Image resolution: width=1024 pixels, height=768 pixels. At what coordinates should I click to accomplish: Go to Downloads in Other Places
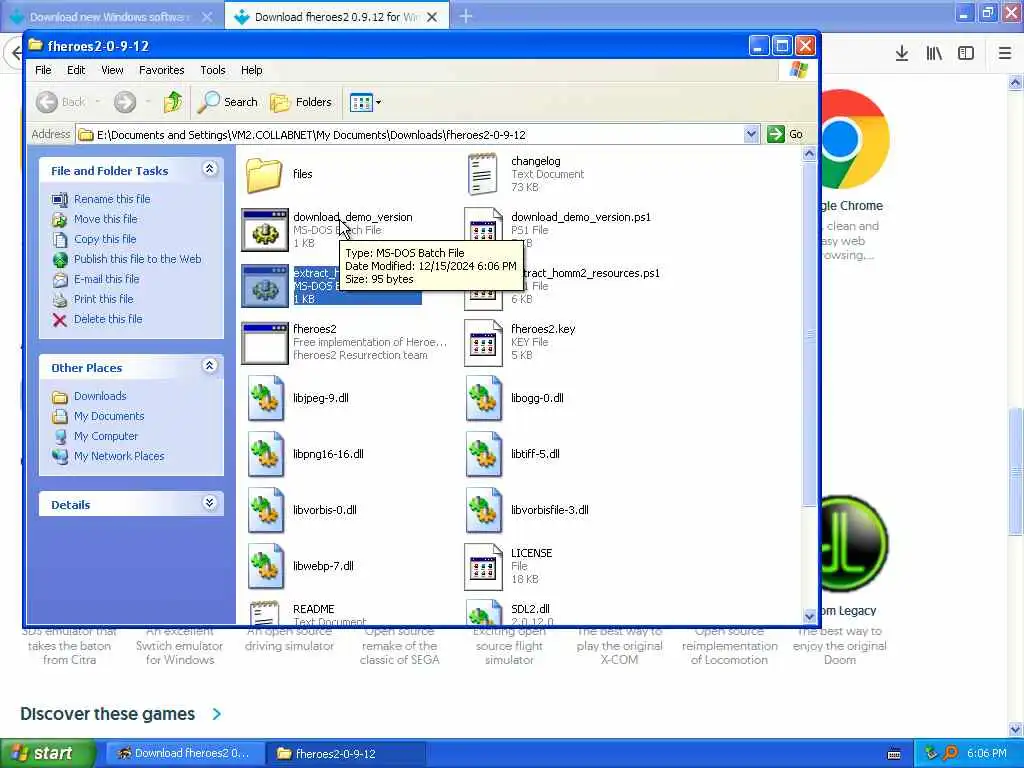click(x=100, y=396)
